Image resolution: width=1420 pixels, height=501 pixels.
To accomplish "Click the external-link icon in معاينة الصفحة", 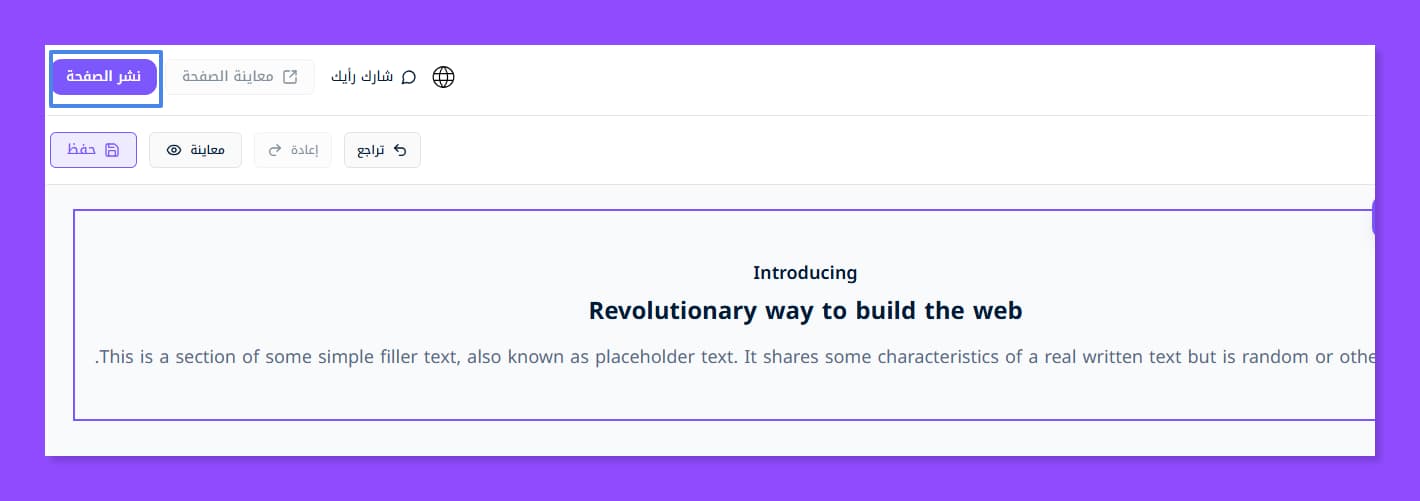I will (x=291, y=77).
